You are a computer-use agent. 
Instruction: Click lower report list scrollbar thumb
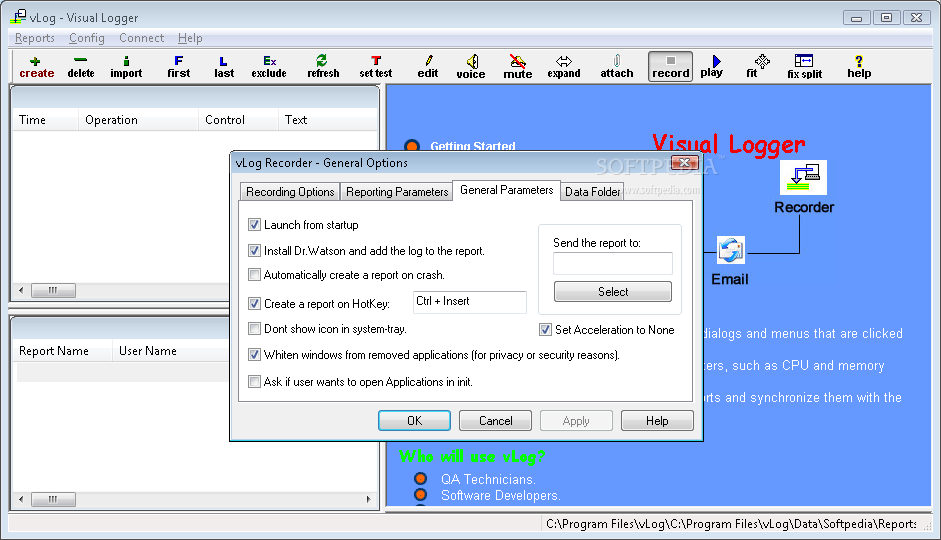coord(53,499)
